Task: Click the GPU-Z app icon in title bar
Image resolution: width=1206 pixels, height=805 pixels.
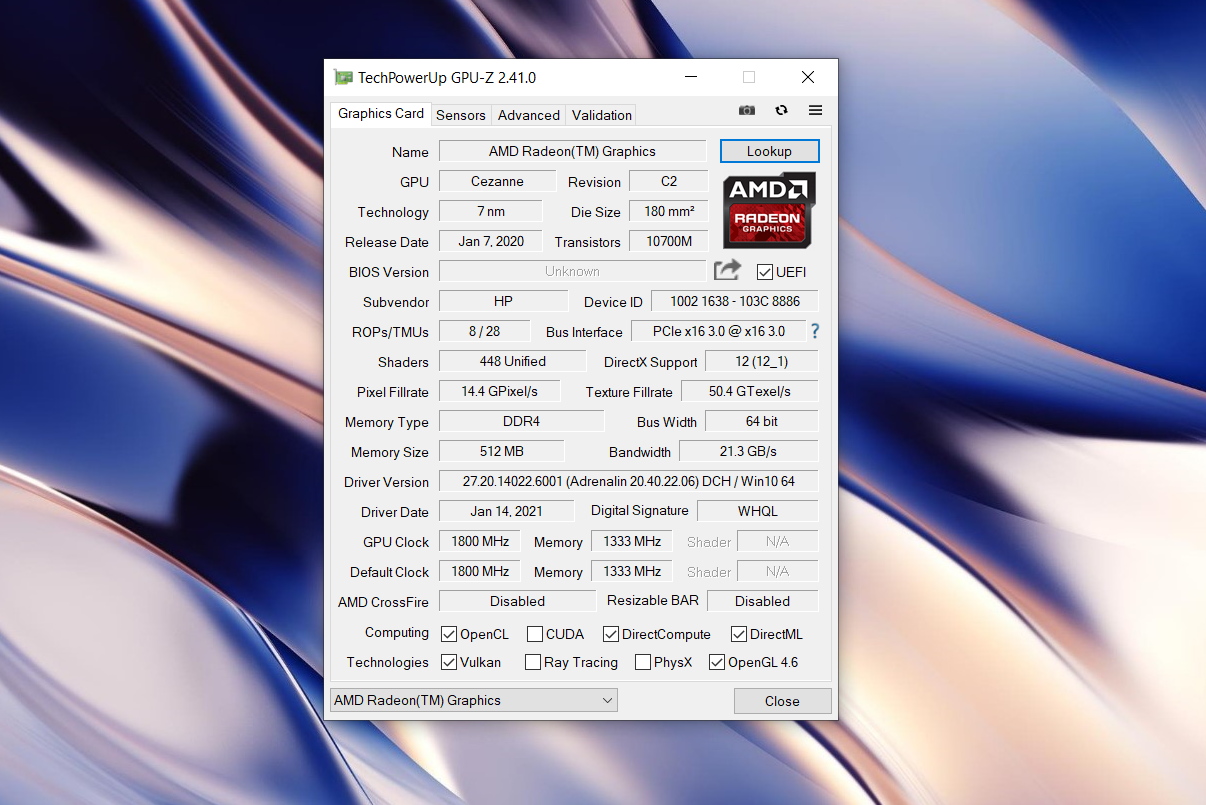Action: click(343, 77)
